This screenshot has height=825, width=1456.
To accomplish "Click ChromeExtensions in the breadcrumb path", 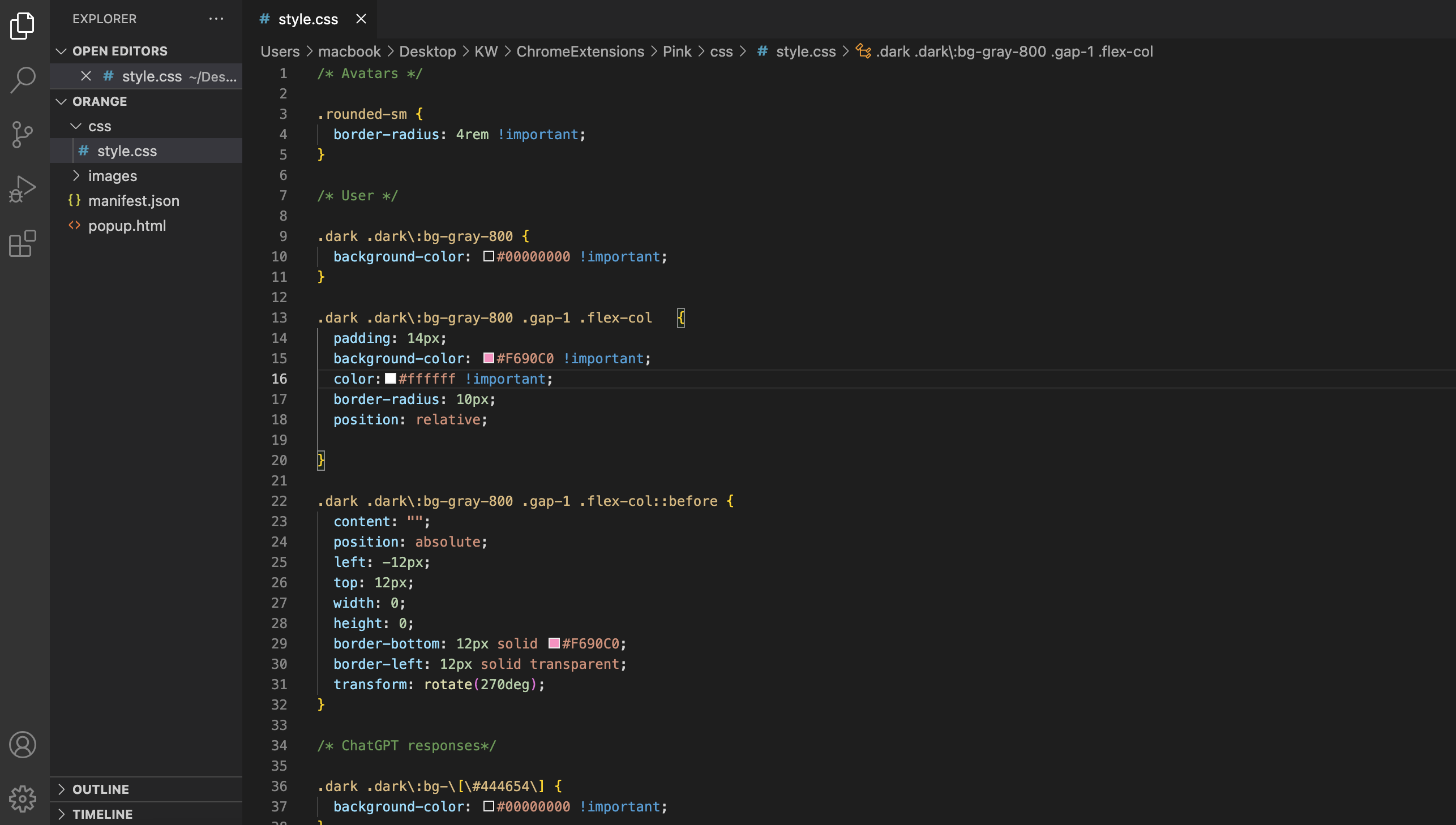I will pyautogui.click(x=580, y=51).
